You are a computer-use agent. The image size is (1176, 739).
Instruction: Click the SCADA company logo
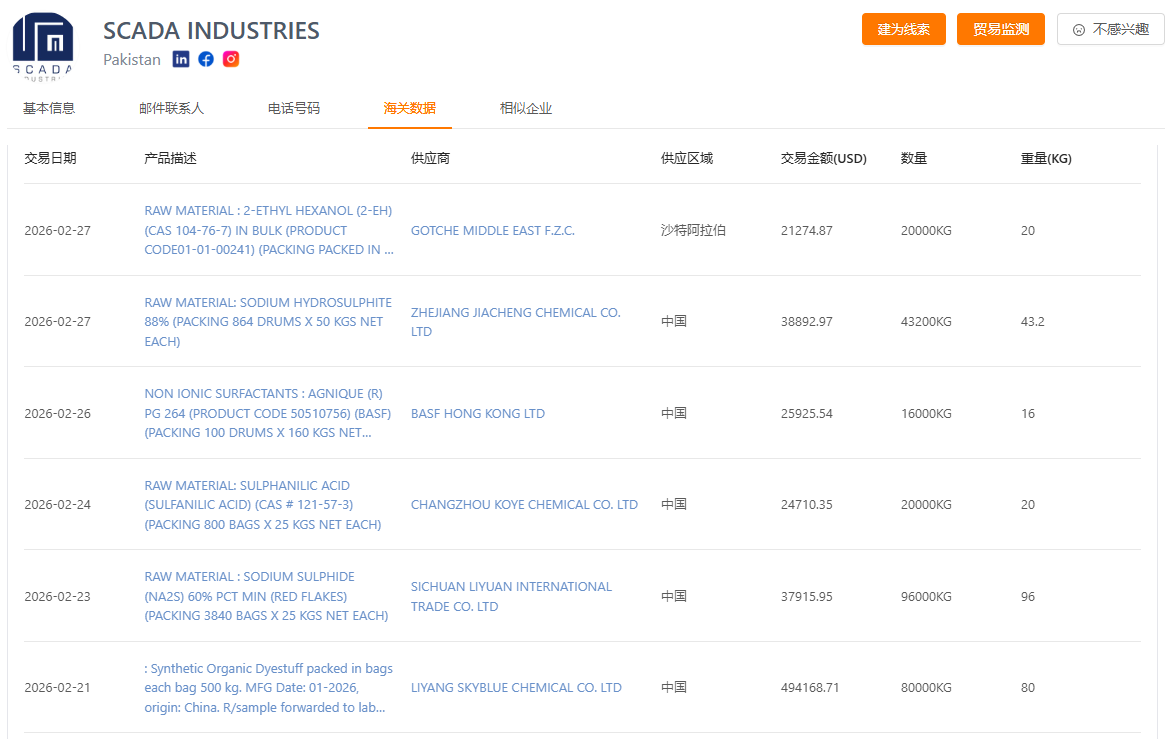point(43,47)
